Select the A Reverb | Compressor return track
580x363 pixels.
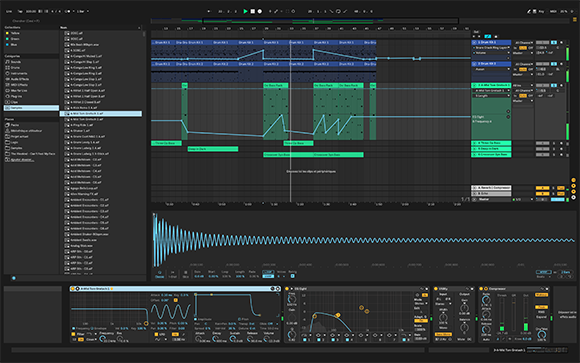click(x=491, y=188)
